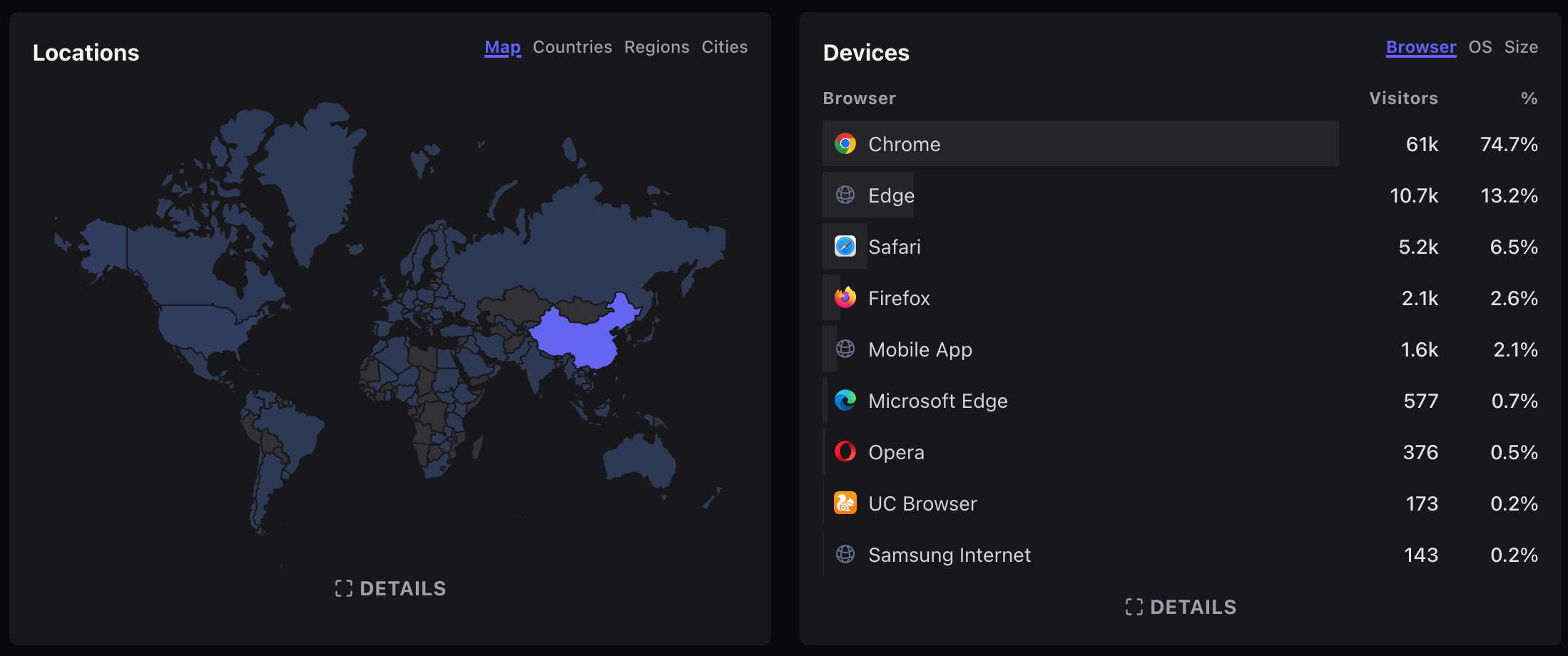The image size is (1568, 656).
Task: Switch to the Regions tab
Action: click(x=656, y=47)
